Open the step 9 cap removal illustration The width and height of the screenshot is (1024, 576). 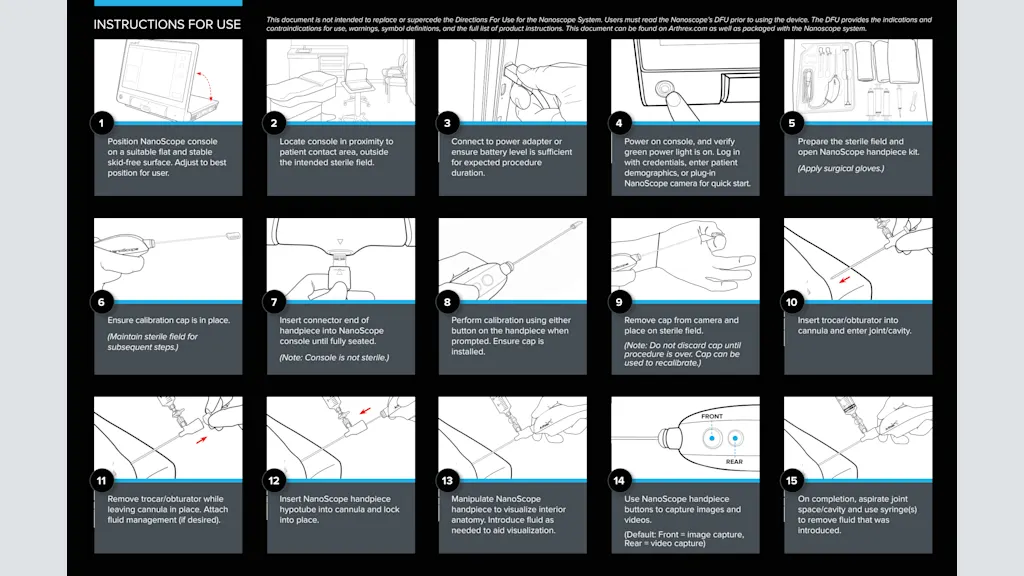pos(685,259)
